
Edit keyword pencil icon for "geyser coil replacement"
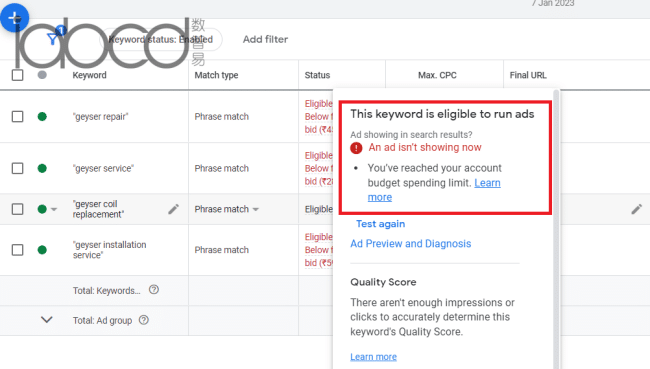click(x=174, y=209)
